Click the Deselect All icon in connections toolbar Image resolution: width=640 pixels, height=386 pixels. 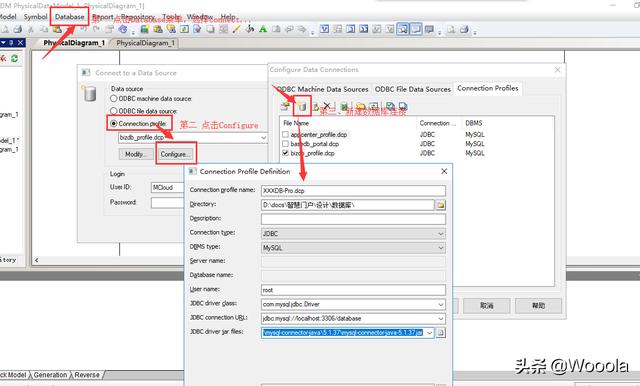[402, 107]
